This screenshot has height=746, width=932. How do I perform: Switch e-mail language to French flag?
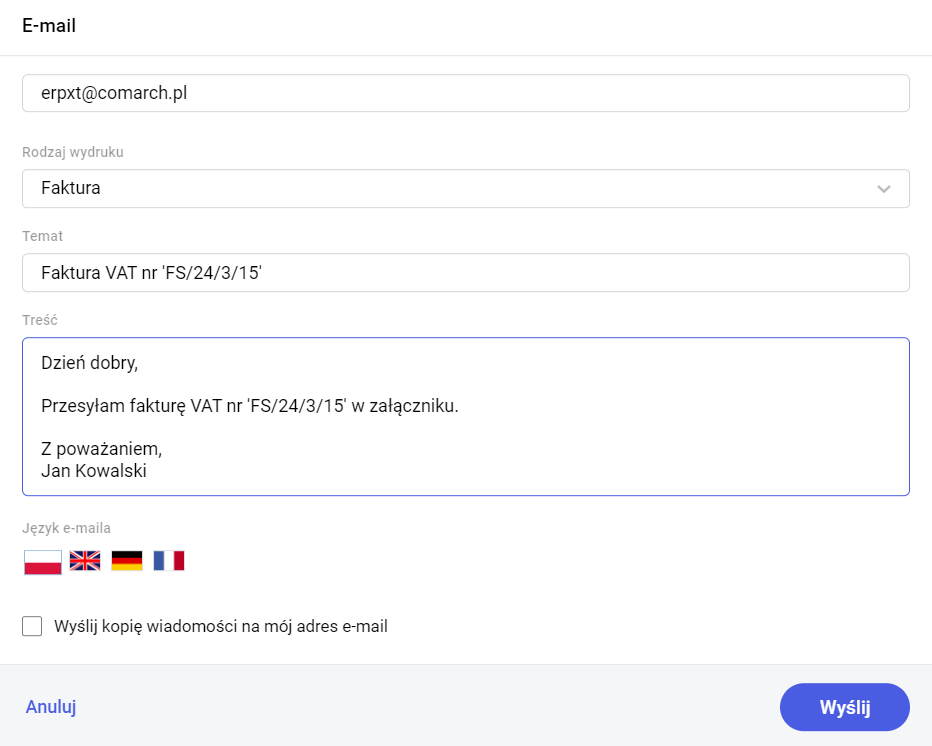coord(169,561)
